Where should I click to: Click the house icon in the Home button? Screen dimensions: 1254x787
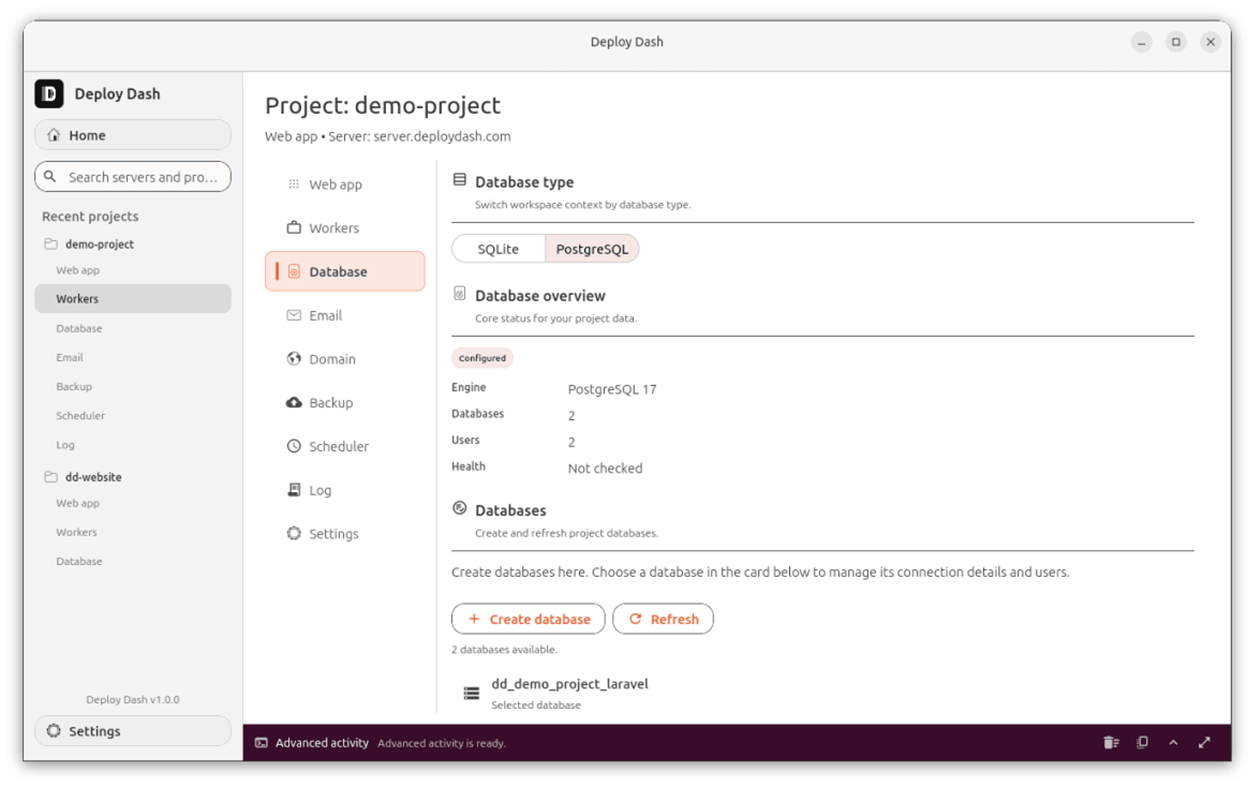click(x=54, y=135)
